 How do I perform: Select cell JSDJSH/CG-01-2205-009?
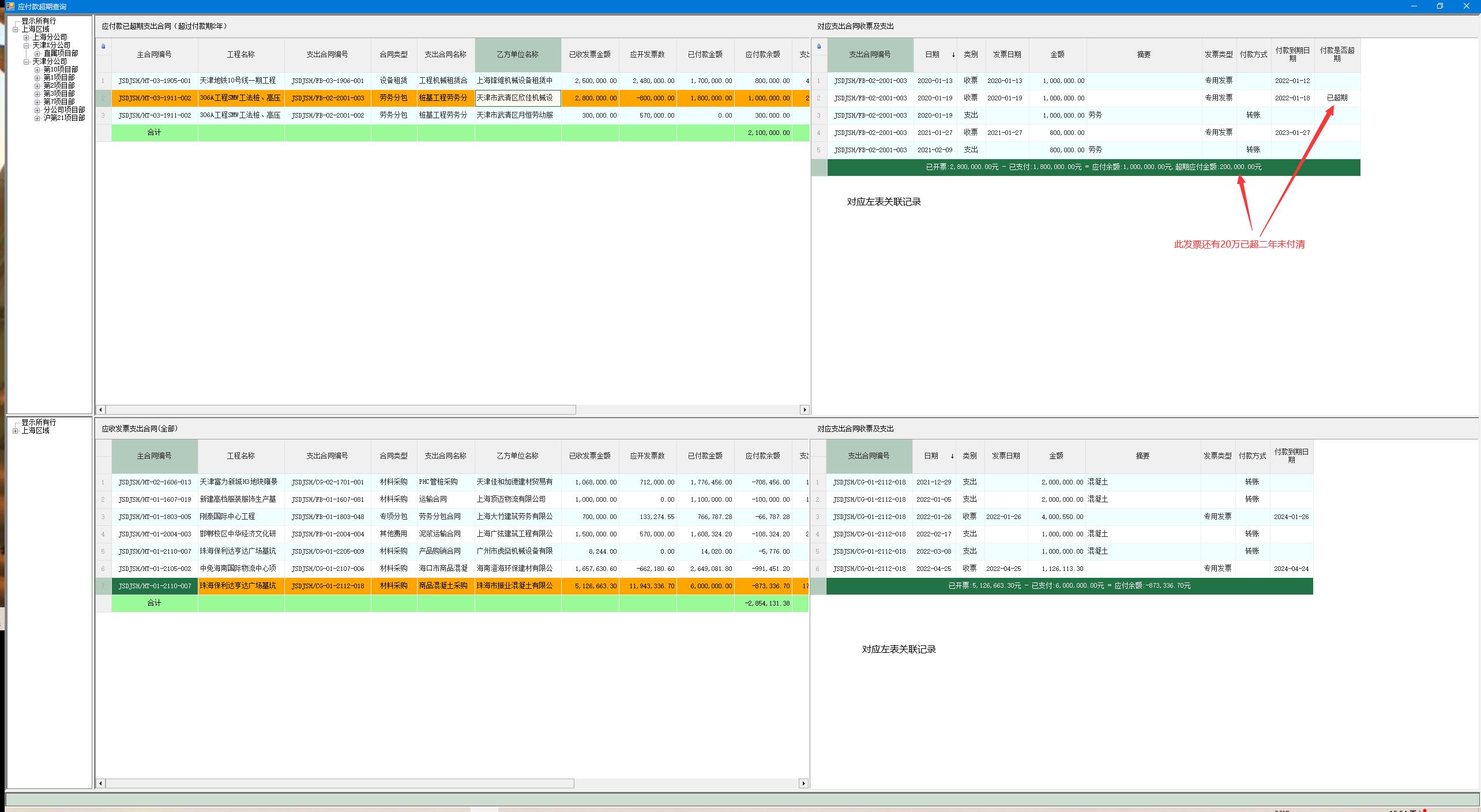(328, 551)
